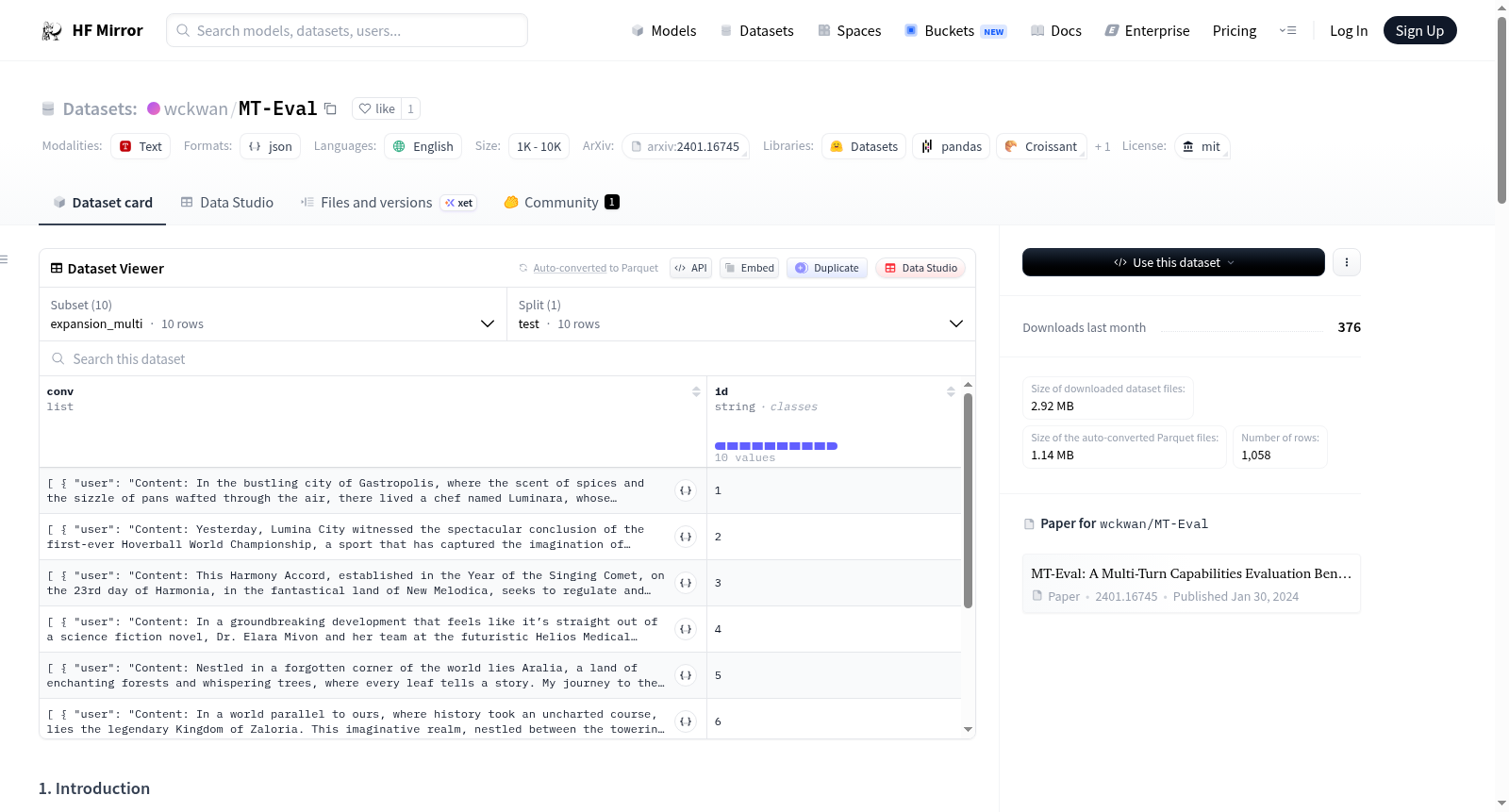Expand the JSON cell in row 1

(x=686, y=490)
